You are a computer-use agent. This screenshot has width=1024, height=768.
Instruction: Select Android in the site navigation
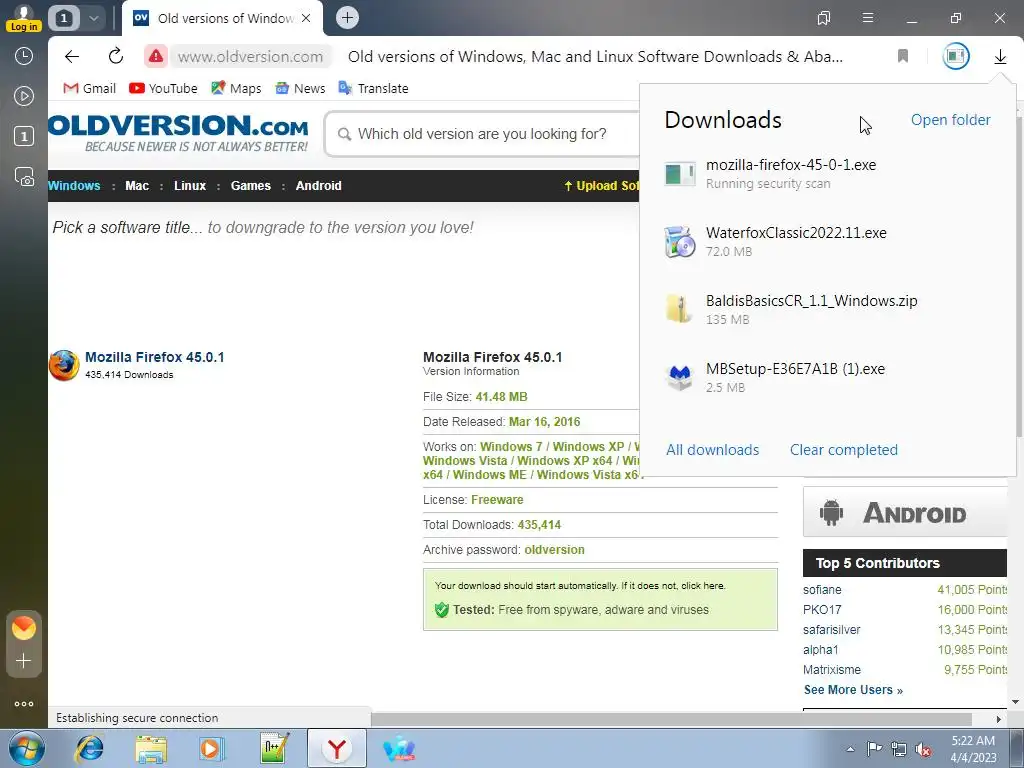point(319,185)
